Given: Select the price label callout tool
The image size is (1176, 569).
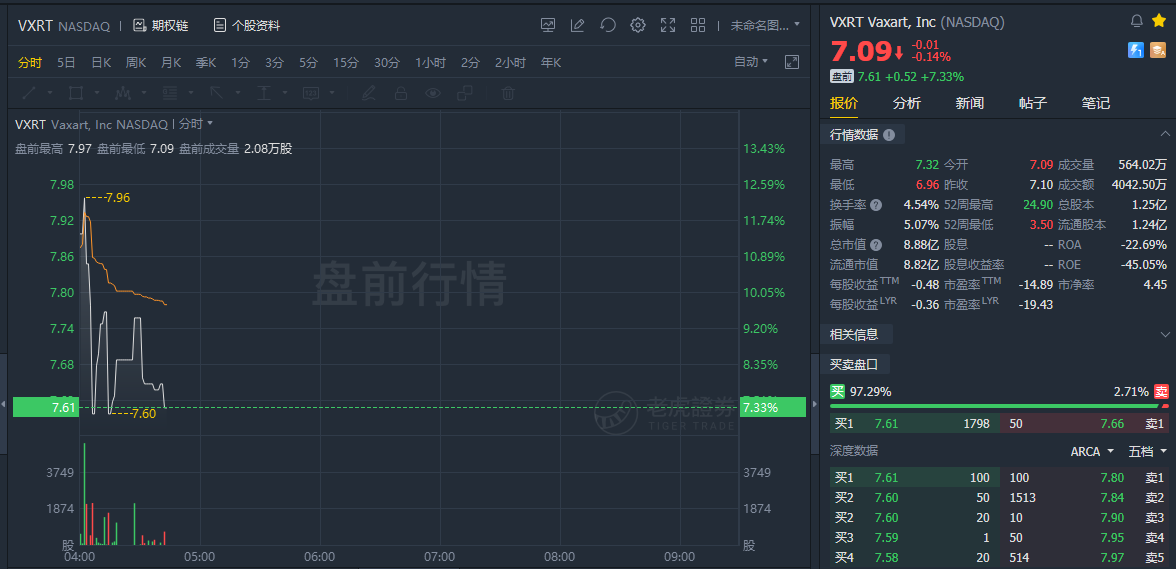Looking at the screenshot, I should (x=310, y=94).
